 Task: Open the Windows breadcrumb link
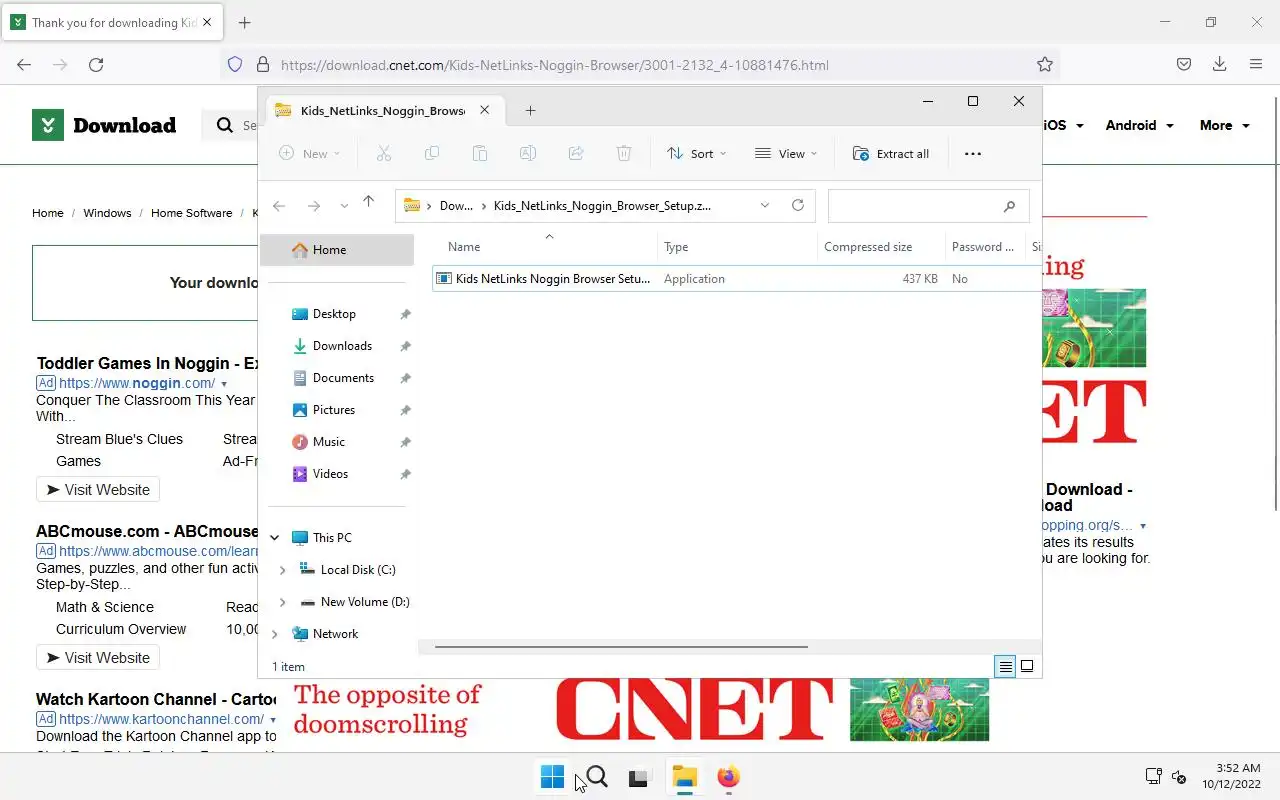(x=107, y=213)
